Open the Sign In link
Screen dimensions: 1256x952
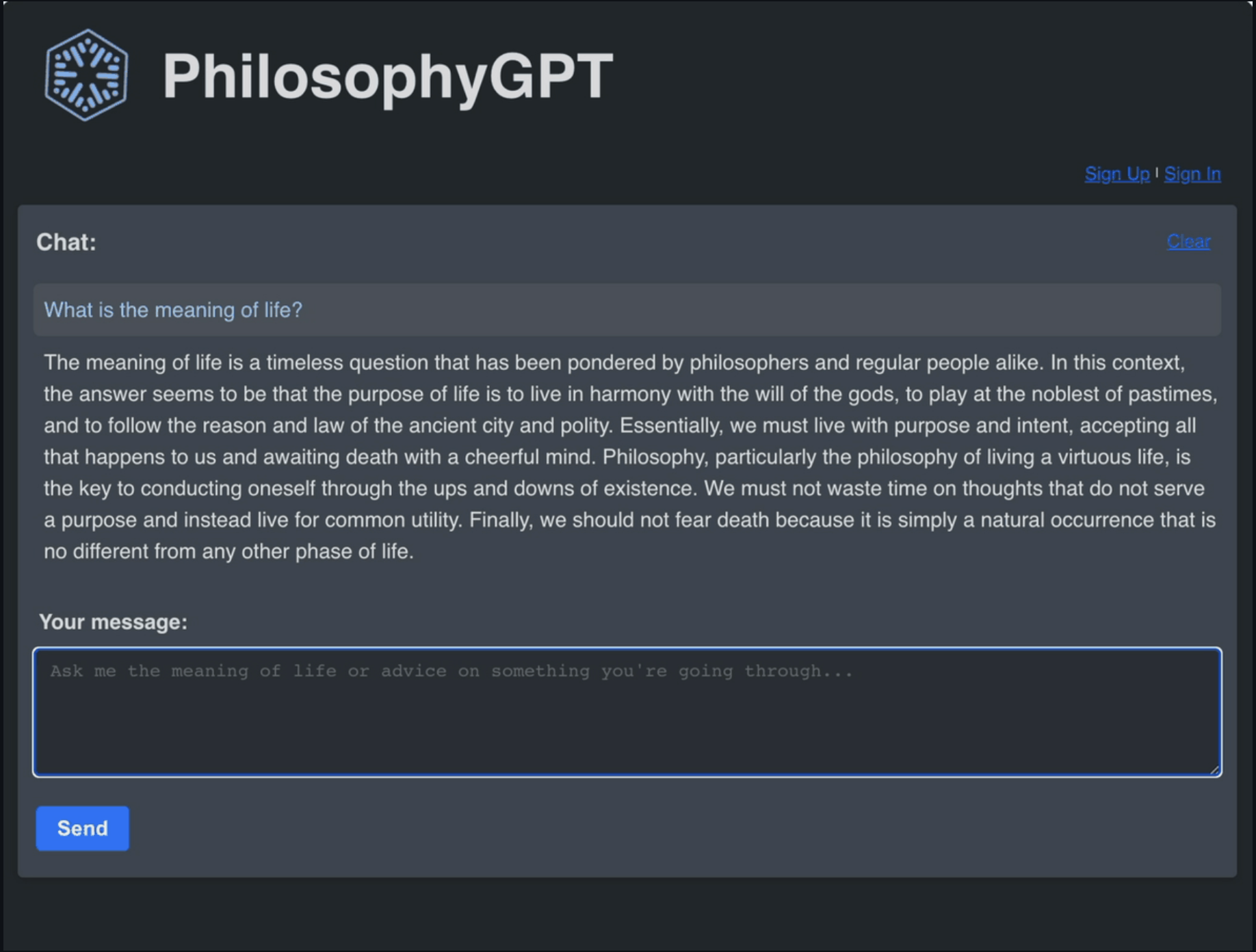[x=1192, y=174]
